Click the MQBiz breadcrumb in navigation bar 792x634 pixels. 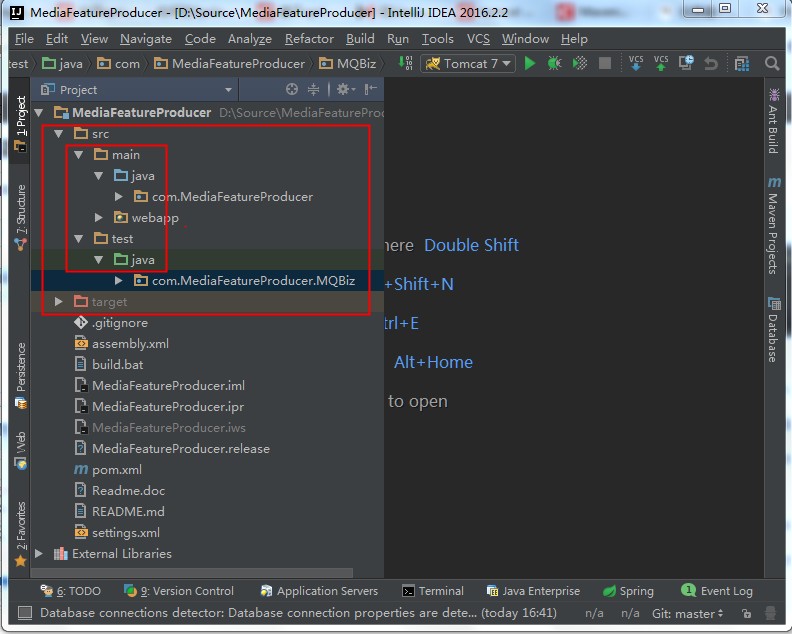tap(348, 64)
